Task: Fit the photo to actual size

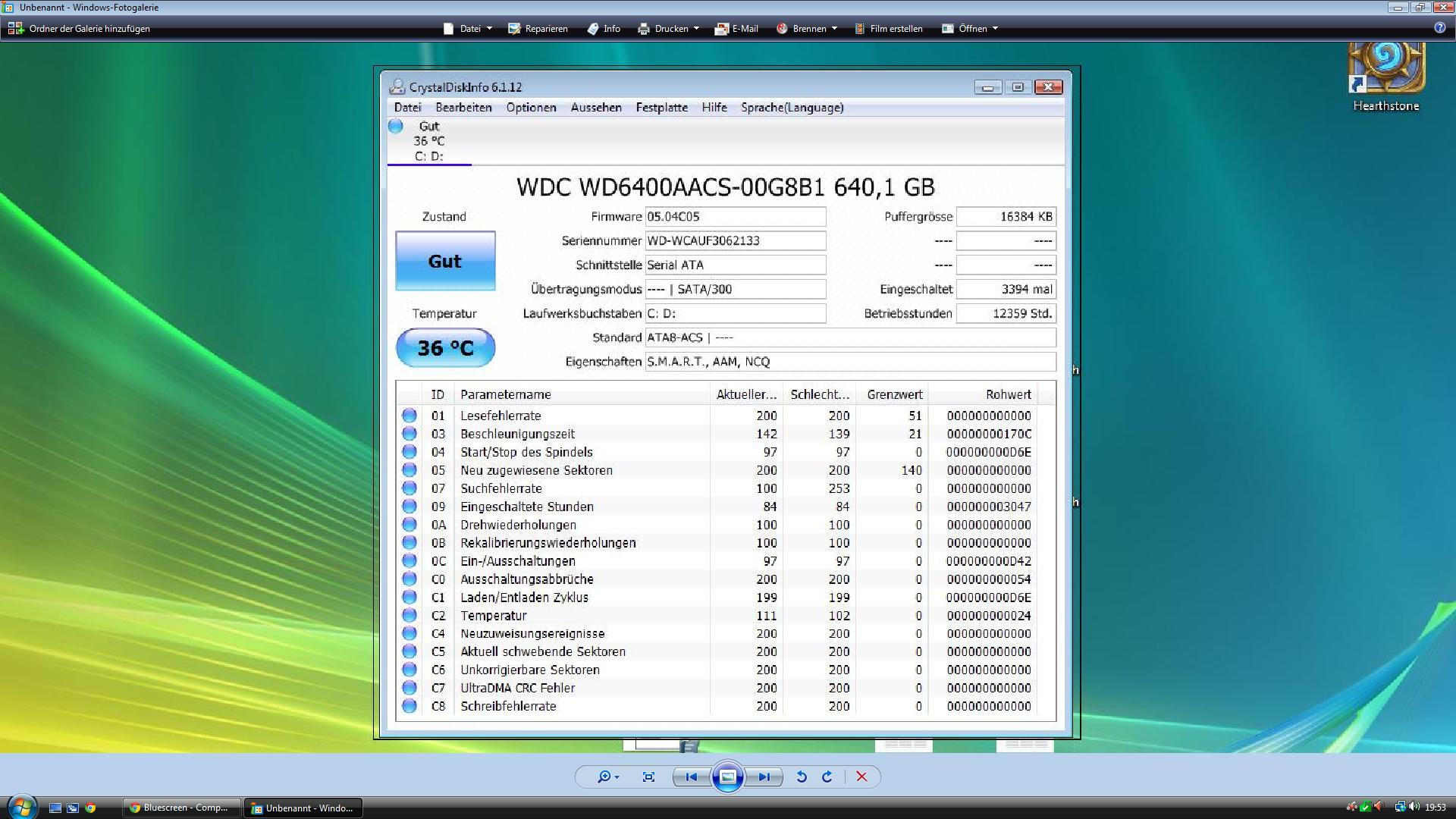Action: click(x=648, y=777)
